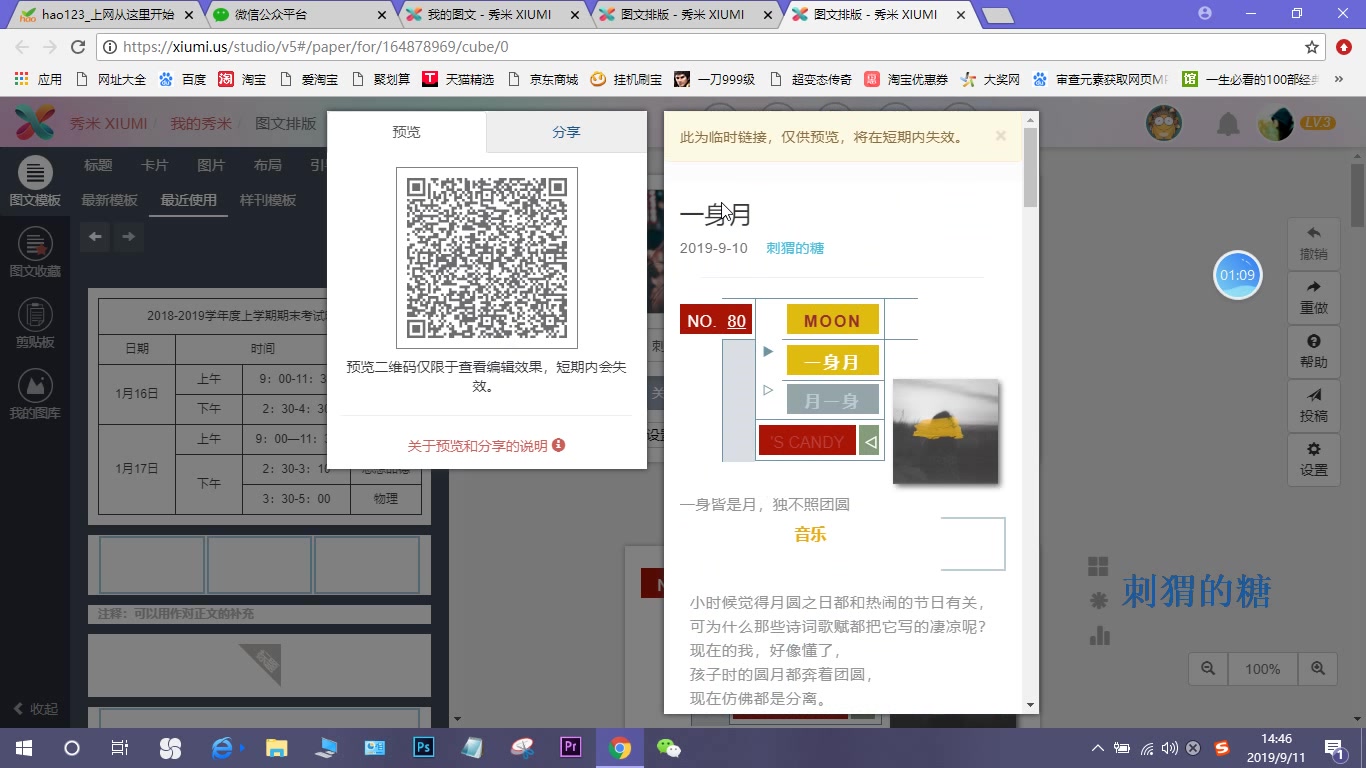
Task: Click the 重做 redo icon
Action: click(1313, 296)
